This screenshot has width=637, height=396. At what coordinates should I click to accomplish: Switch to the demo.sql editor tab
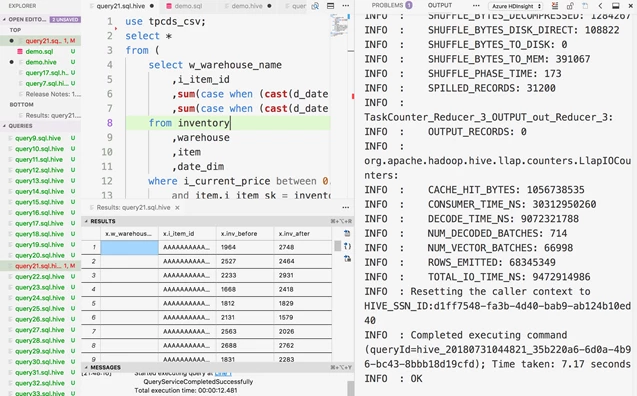(x=188, y=6)
